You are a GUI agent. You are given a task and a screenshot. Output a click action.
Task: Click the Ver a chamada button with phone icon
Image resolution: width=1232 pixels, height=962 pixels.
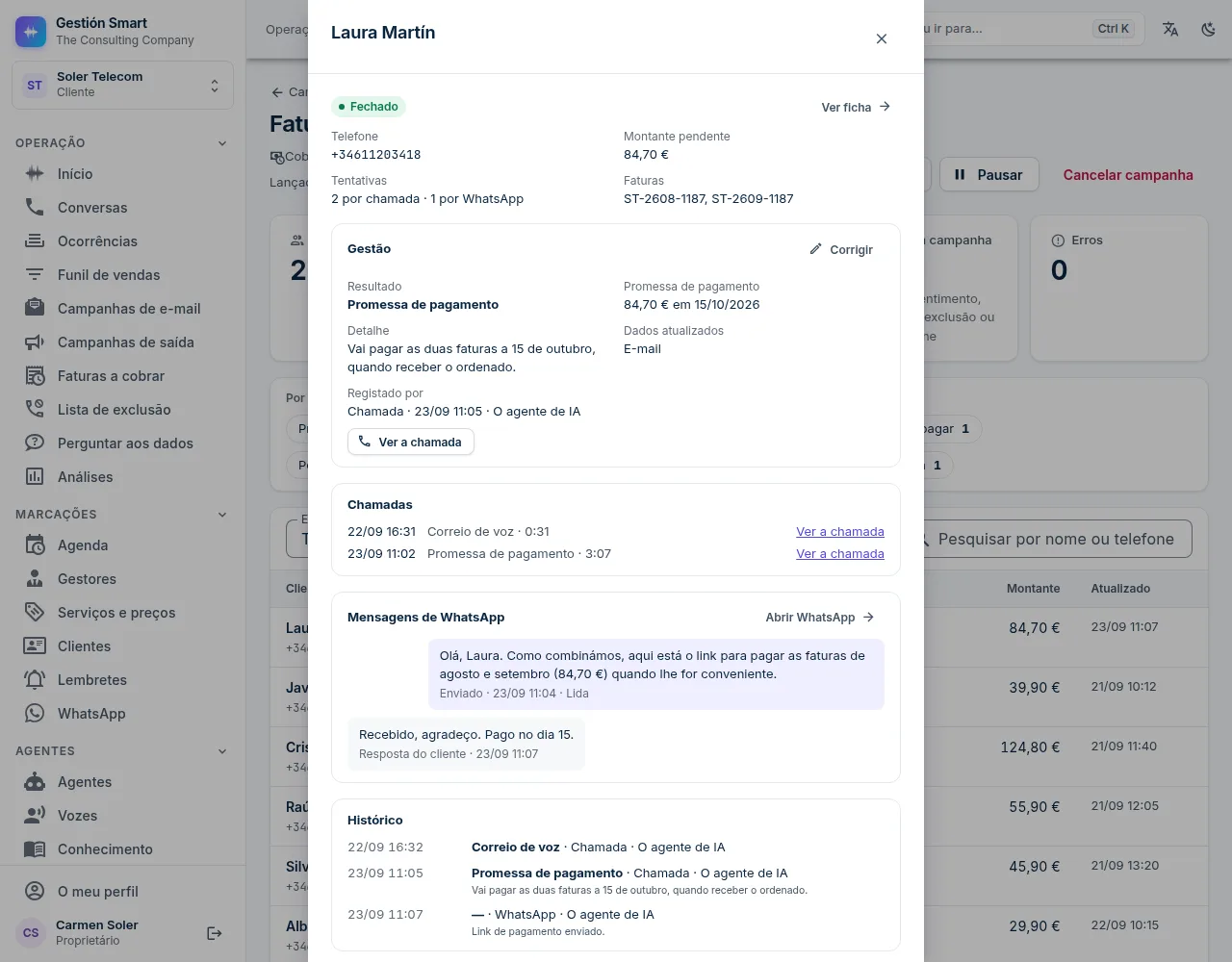(x=411, y=442)
